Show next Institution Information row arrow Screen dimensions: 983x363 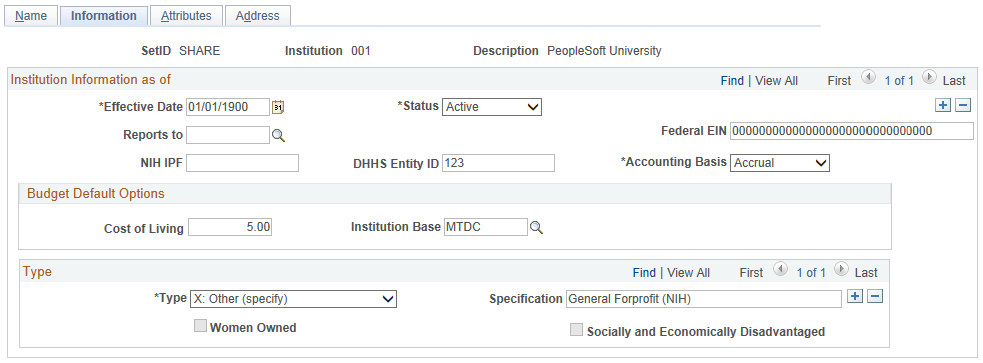(930, 78)
